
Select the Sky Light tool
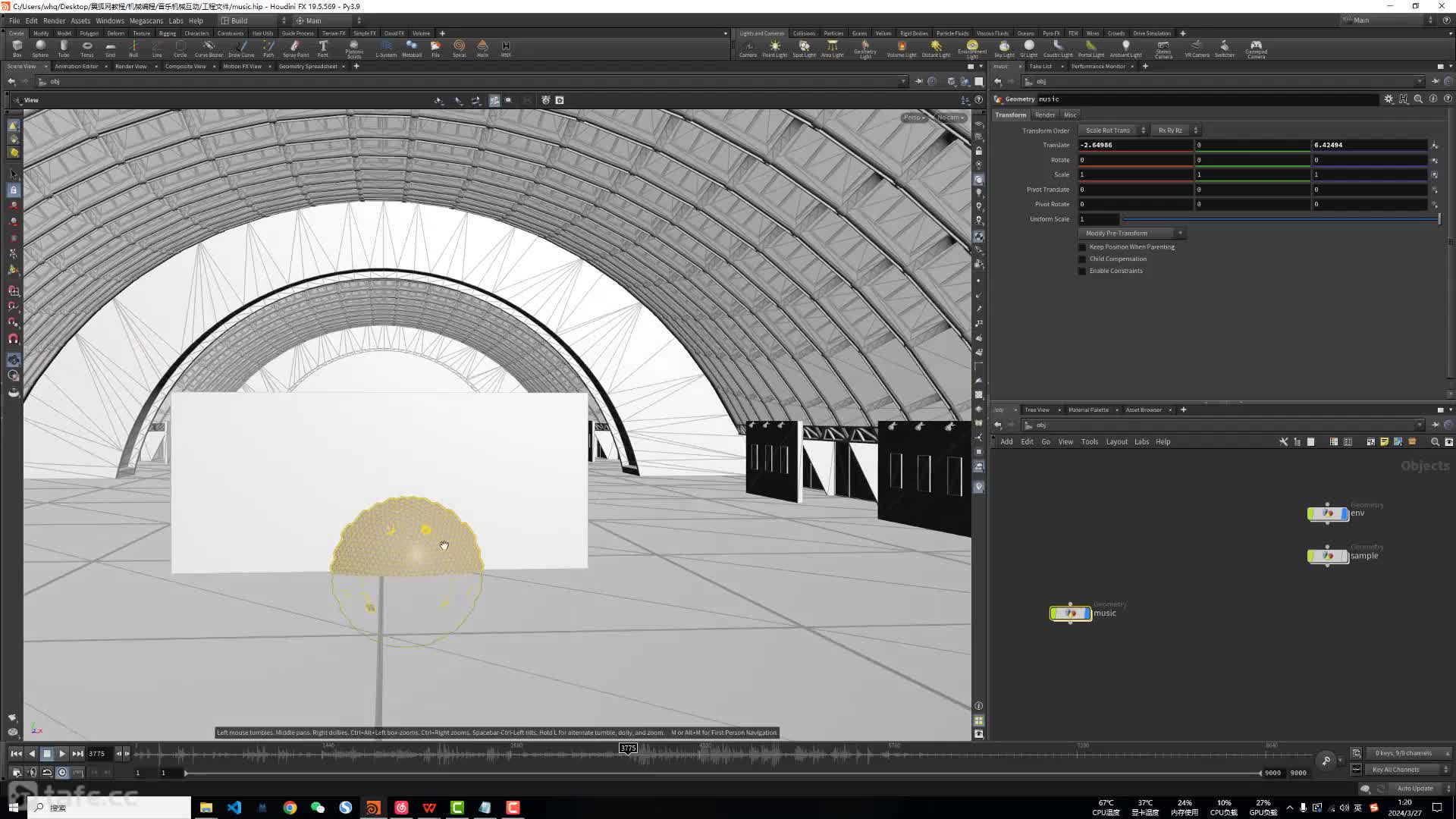point(1004,49)
